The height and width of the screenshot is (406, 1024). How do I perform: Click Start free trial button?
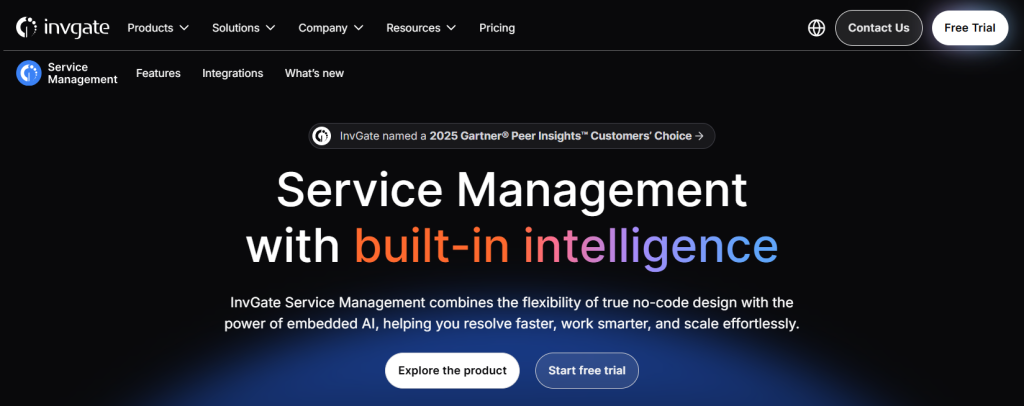coord(586,371)
